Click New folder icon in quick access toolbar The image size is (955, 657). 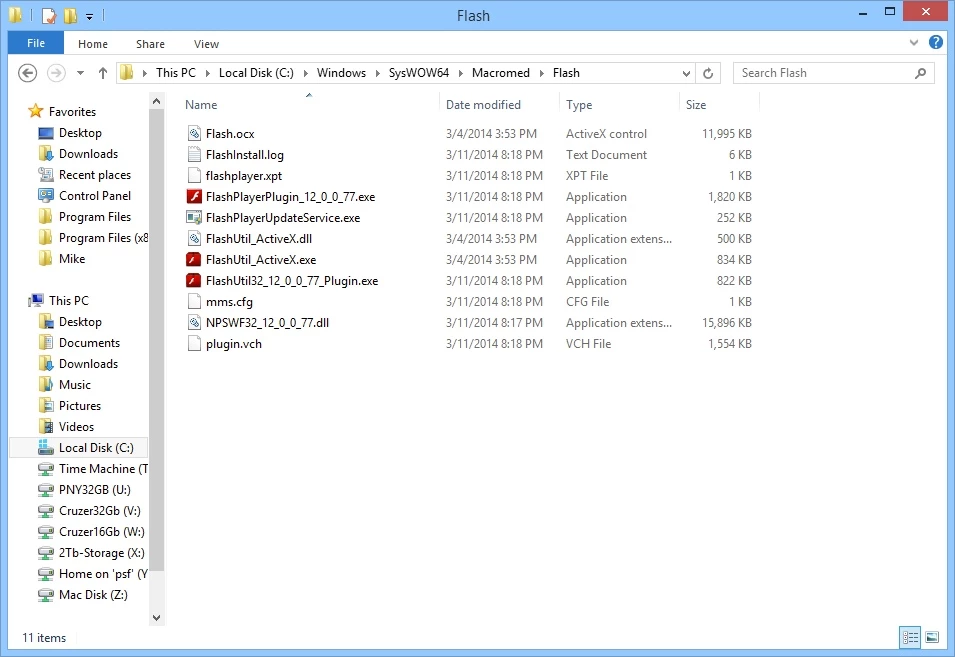click(71, 15)
